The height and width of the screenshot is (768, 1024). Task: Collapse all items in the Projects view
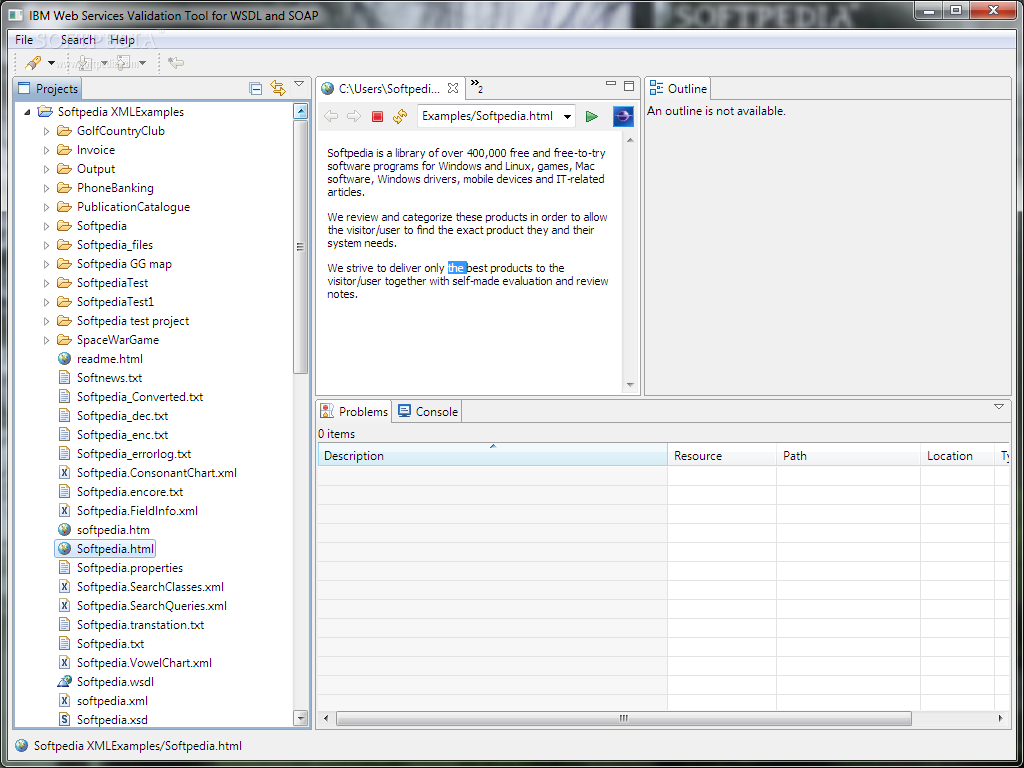coord(256,89)
